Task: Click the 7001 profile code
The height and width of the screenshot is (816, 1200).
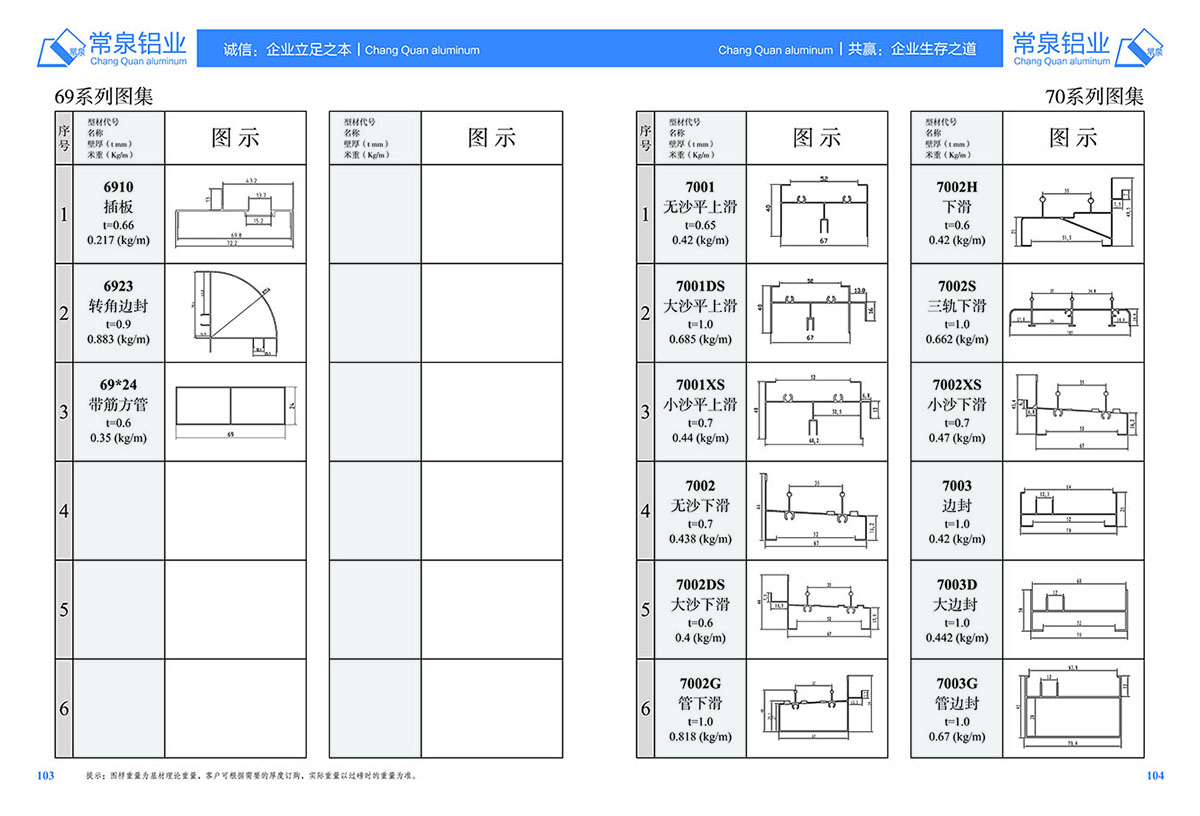Action: click(x=700, y=187)
